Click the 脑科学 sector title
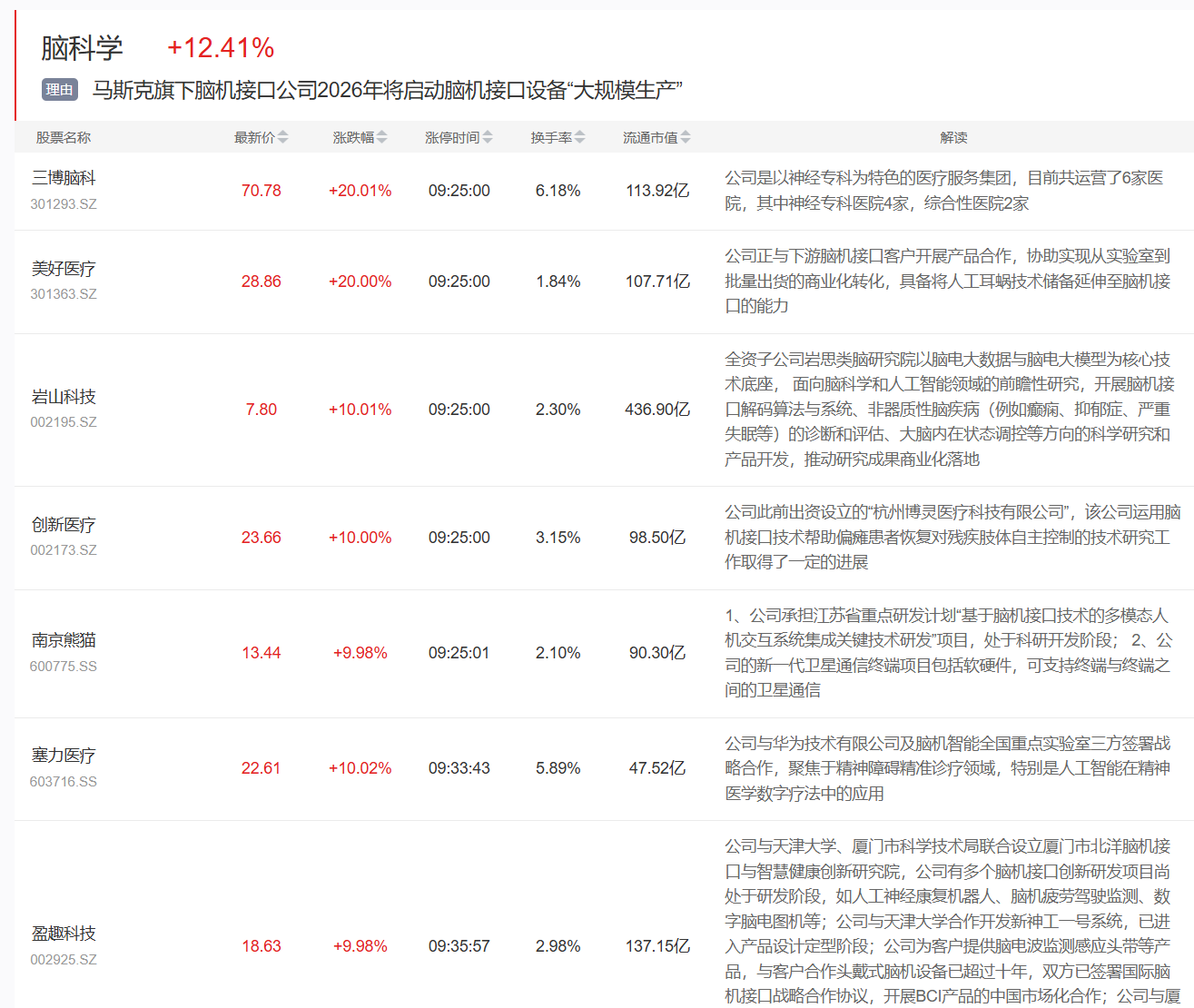The image size is (1194, 1008). (82, 48)
